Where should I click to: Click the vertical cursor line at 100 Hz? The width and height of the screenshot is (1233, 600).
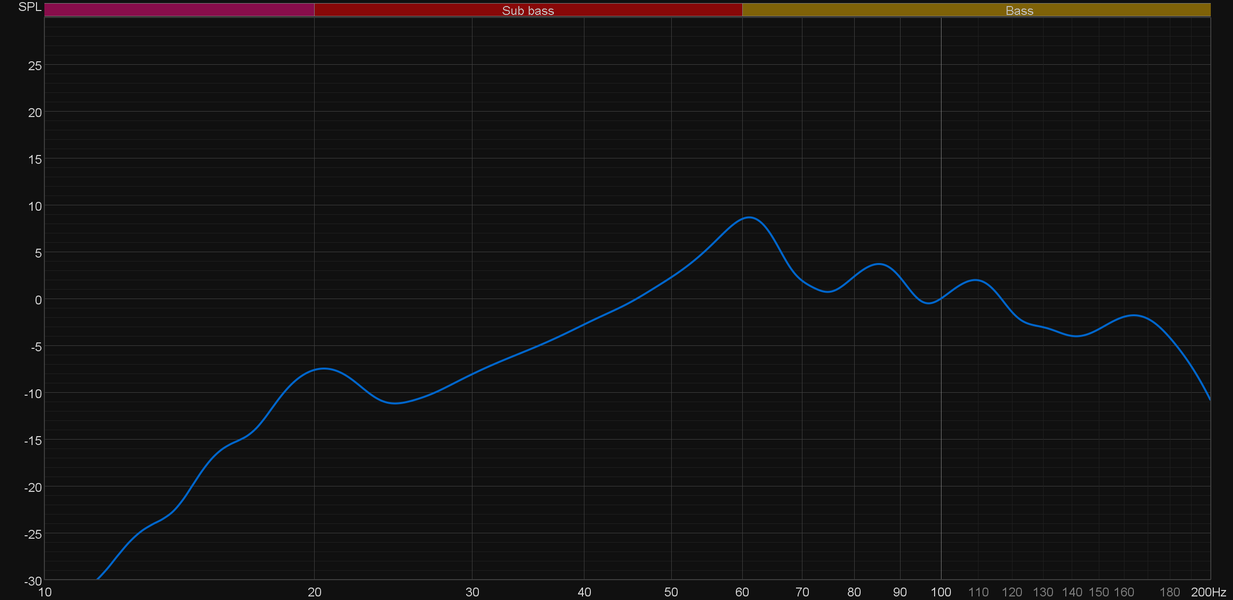(941, 300)
